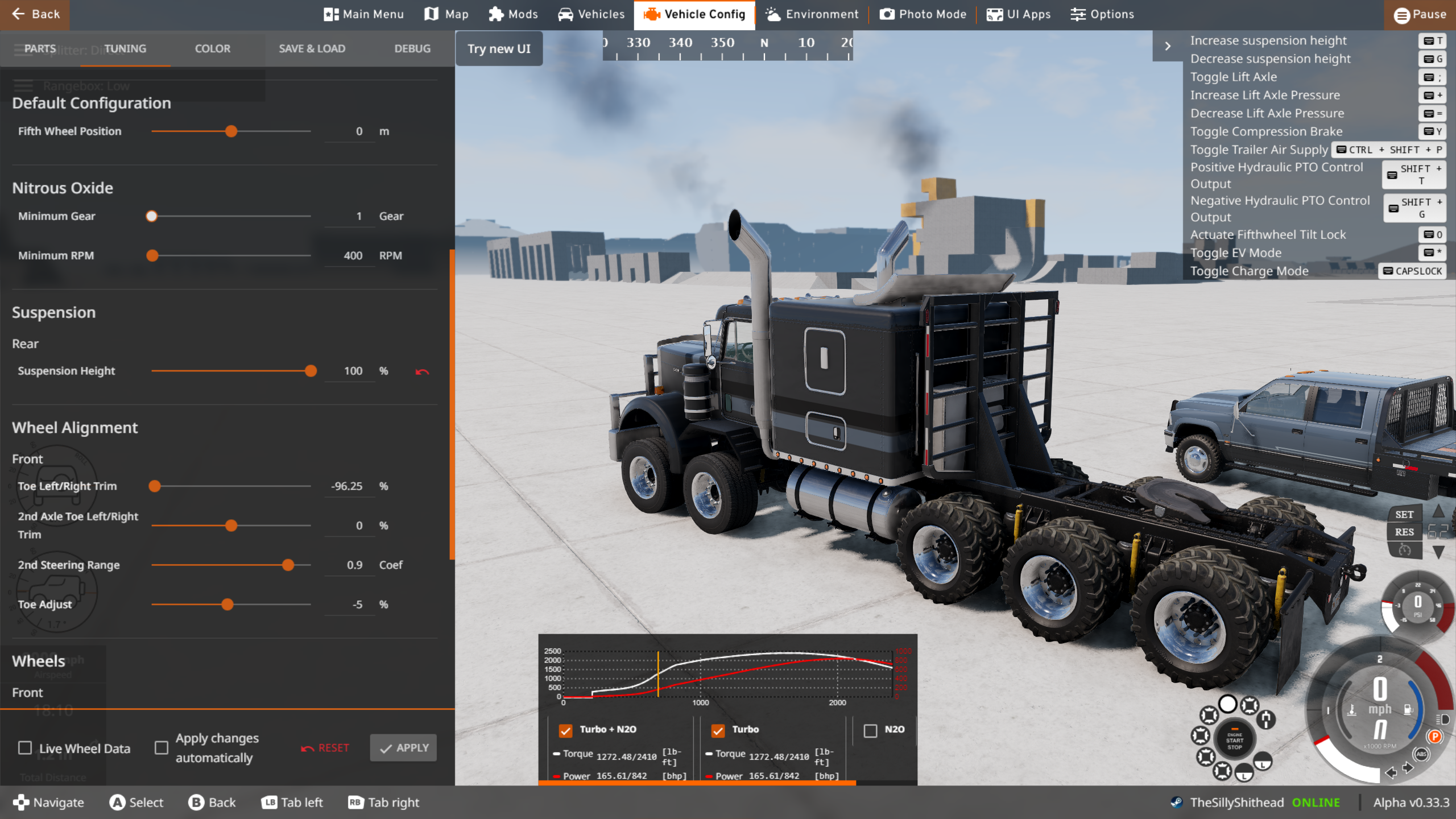The width and height of the screenshot is (1456, 819).
Task: Reset Suspension Height with undo arrow
Action: point(422,372)
